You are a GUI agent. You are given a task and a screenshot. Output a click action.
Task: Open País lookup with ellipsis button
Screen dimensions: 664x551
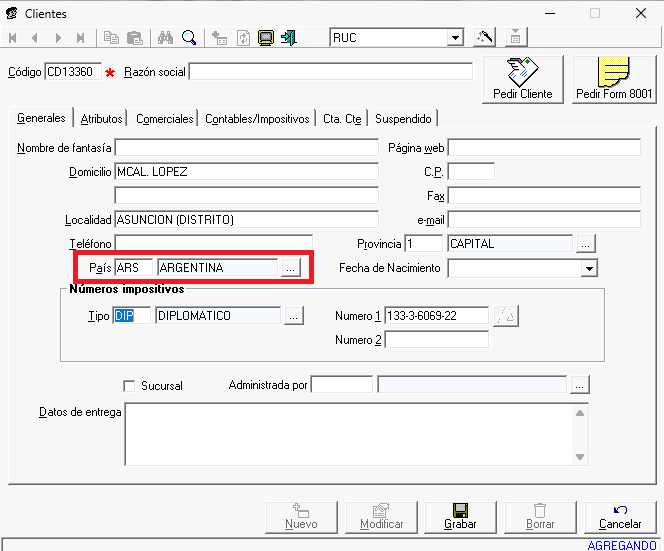[290, 268]
